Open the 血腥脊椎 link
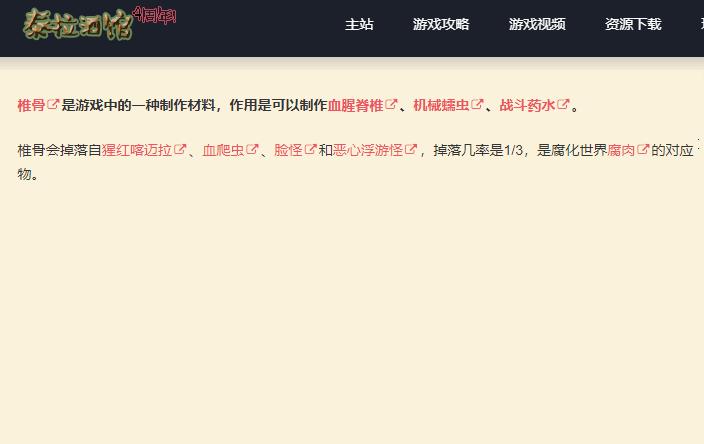 355,106
